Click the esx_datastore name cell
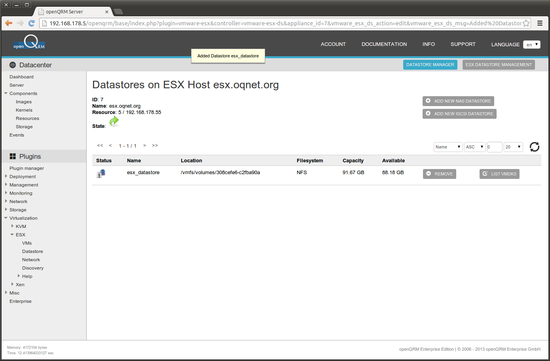Screen dimensions: 550x361 click(x=143, y=173)
